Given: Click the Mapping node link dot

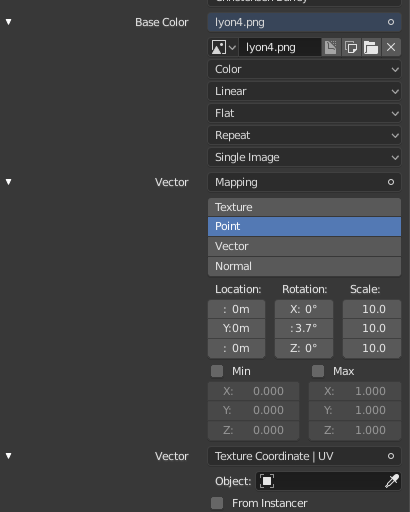Looking at the screenshot, I should tap(391, 182).
